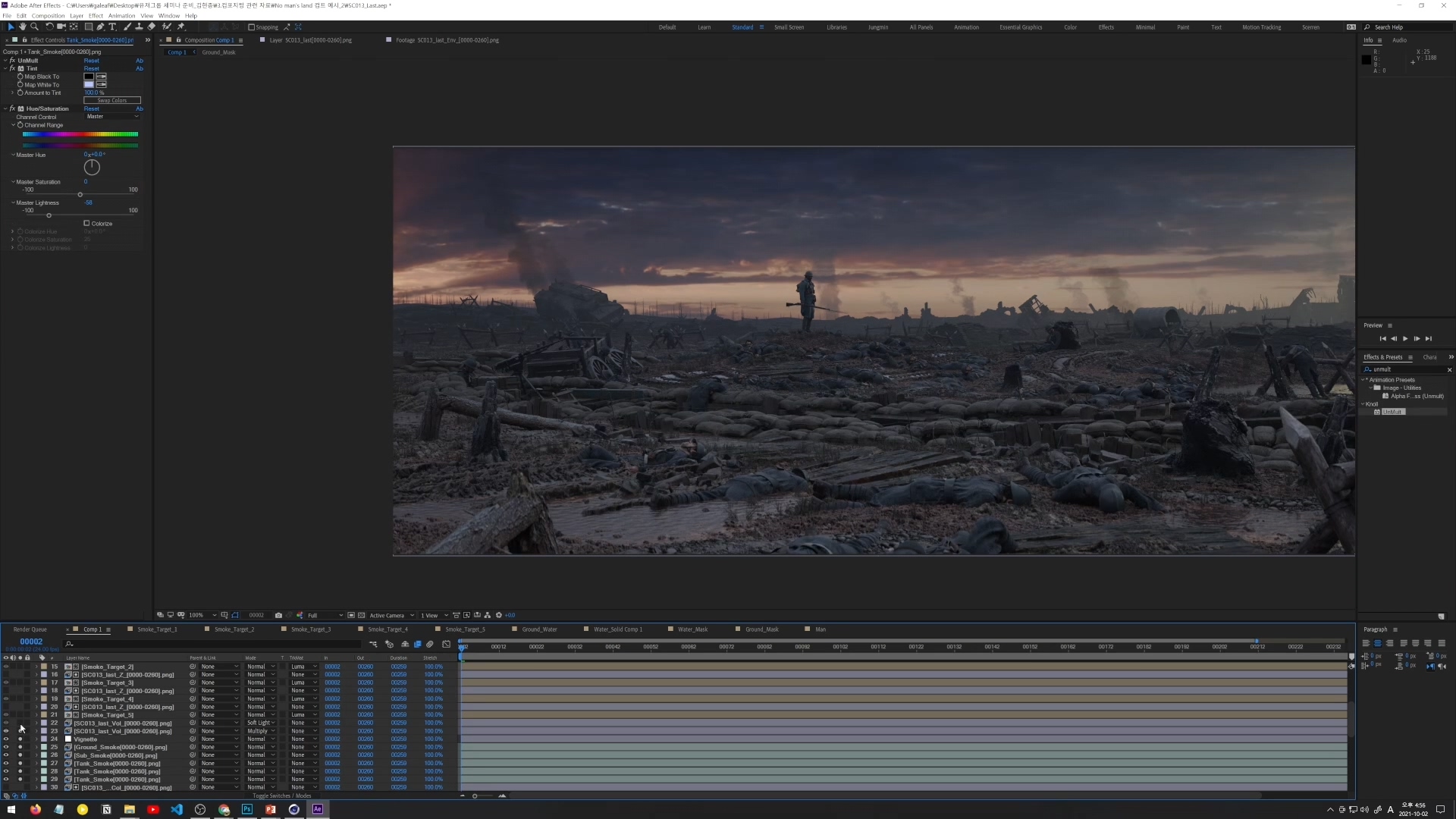The width and height of the screenshot is (1456, 819).
Task: Click the Swap Colors button
Action: (111, 101)
